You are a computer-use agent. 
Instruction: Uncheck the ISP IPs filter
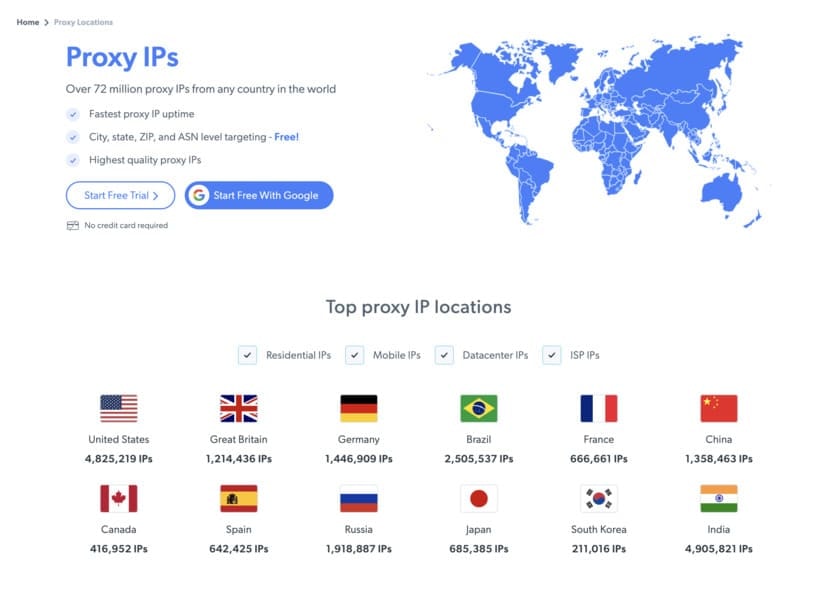pos(551,355)
